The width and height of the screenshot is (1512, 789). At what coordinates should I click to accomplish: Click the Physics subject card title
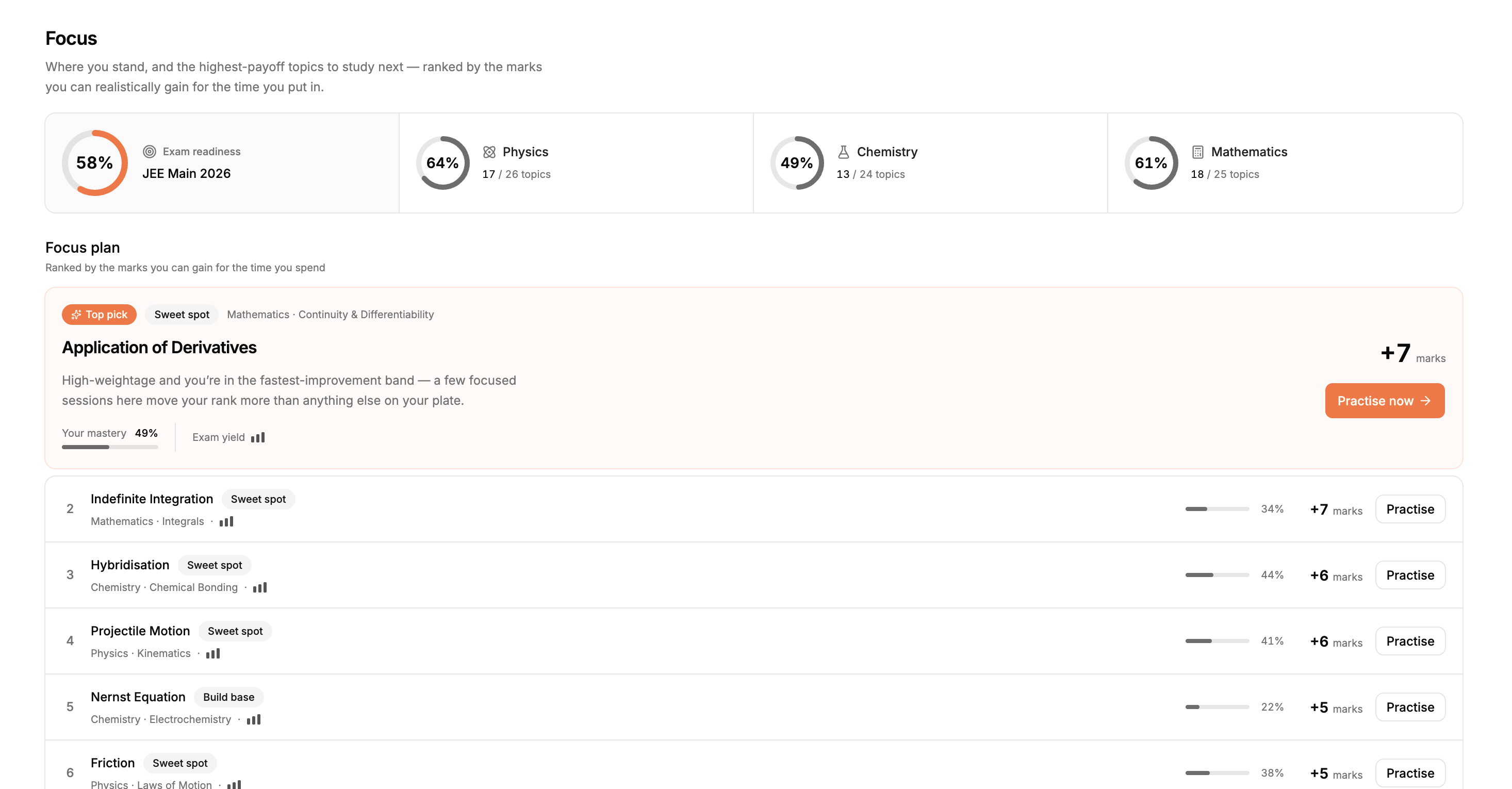525,152
